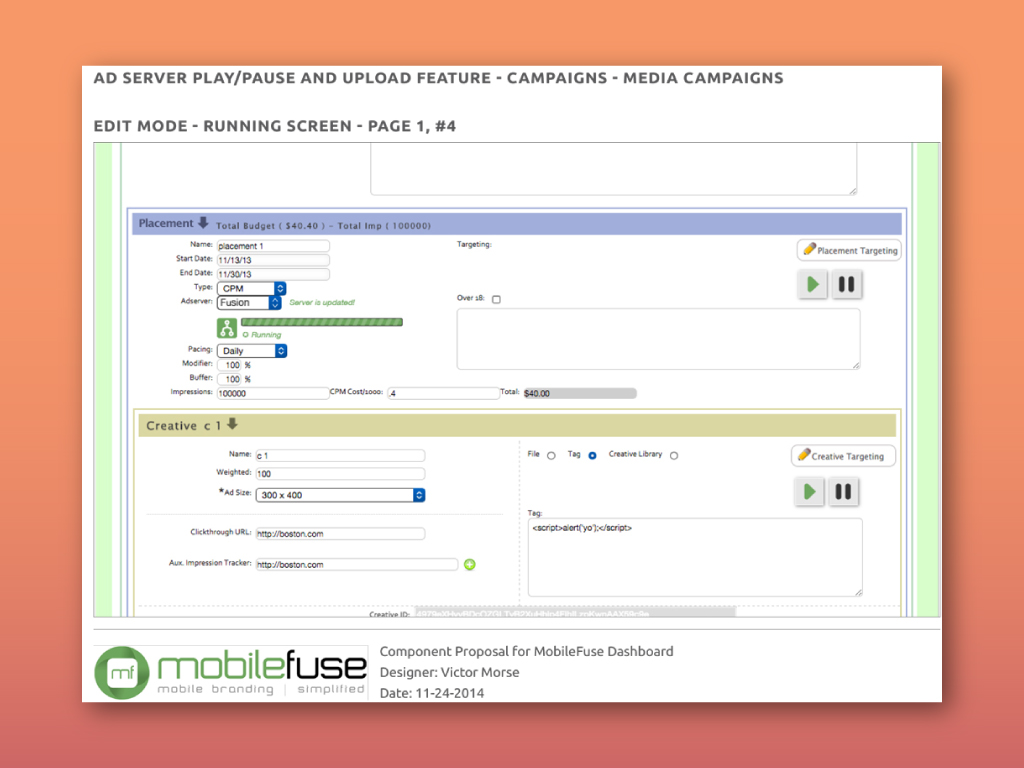1024x768 pixels.
Task: Click the 'Server is updated!' status text
Action: pos(322,302)
